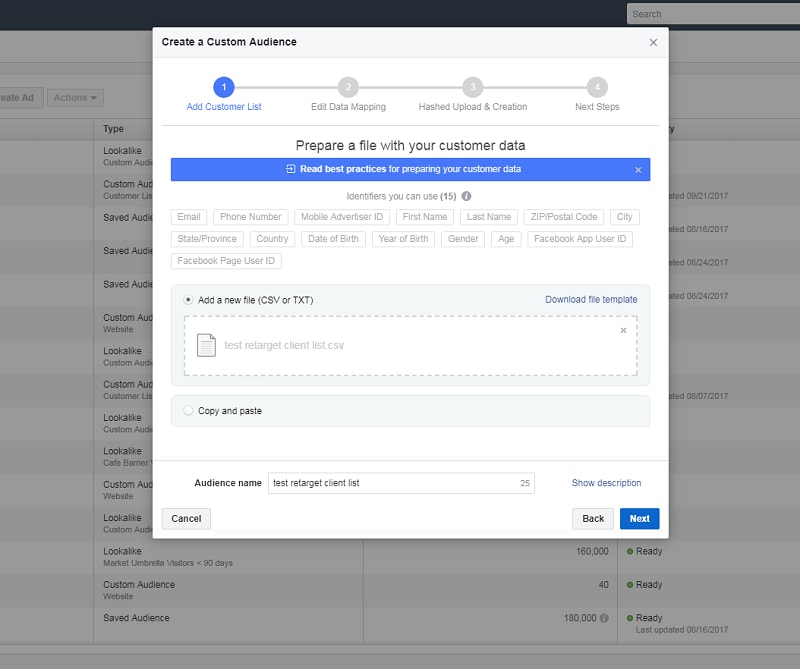
Task: Go to step 1 Add Customer List
Action: [x=223, y=87]
